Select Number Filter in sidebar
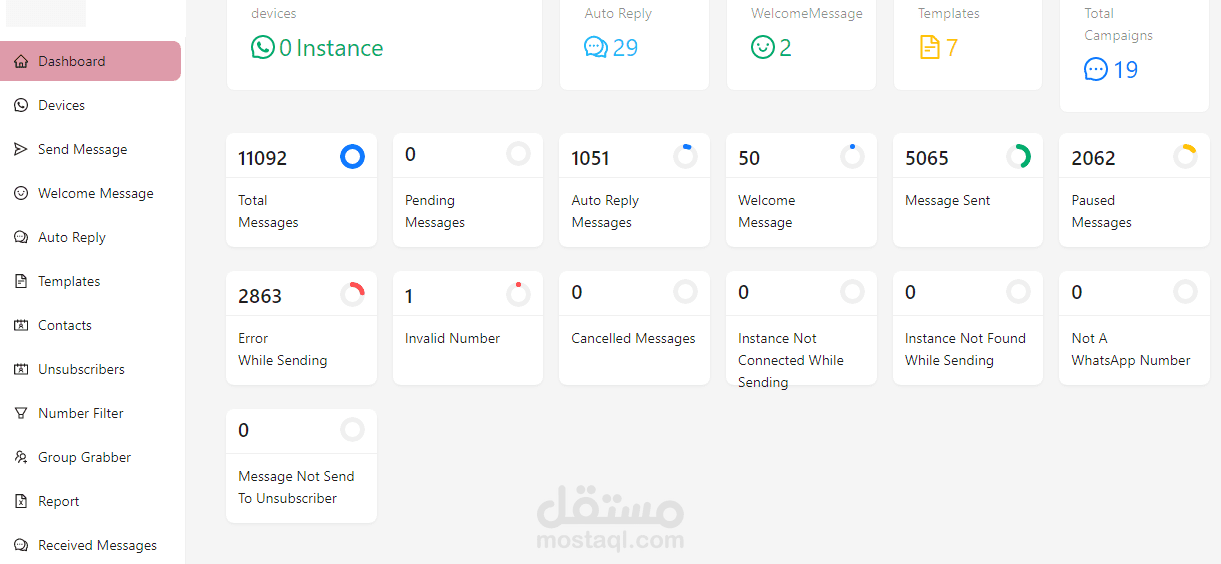1221x564 pixels. pyautogui.click(x=91, y=413)
